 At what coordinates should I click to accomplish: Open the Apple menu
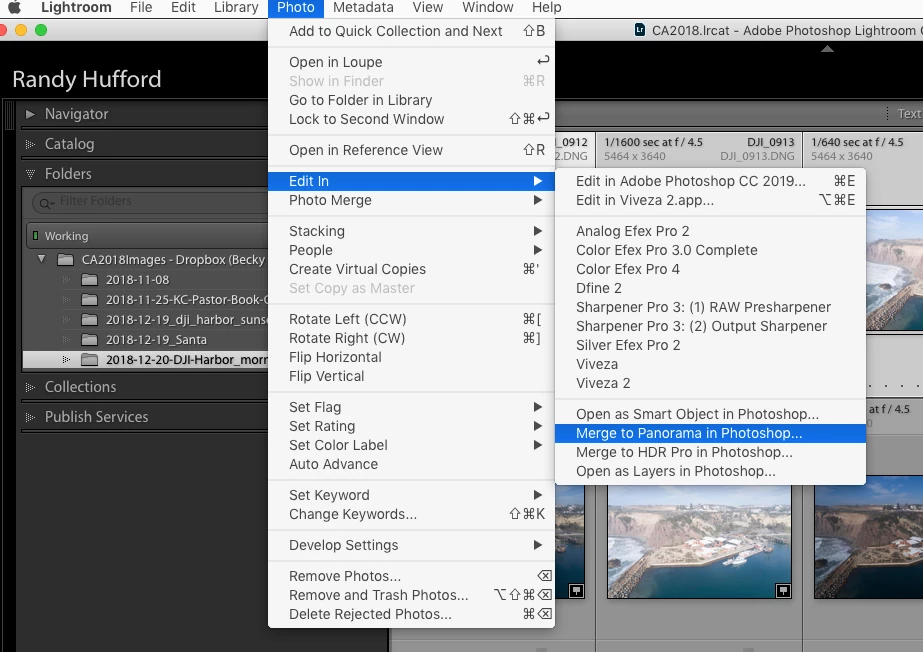(15, 8)
